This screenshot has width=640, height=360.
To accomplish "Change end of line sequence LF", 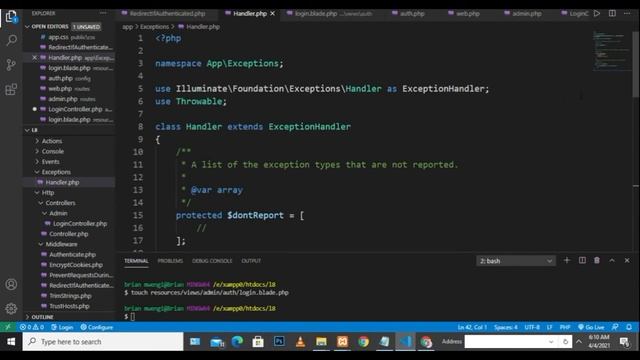I will click(549, 327).
